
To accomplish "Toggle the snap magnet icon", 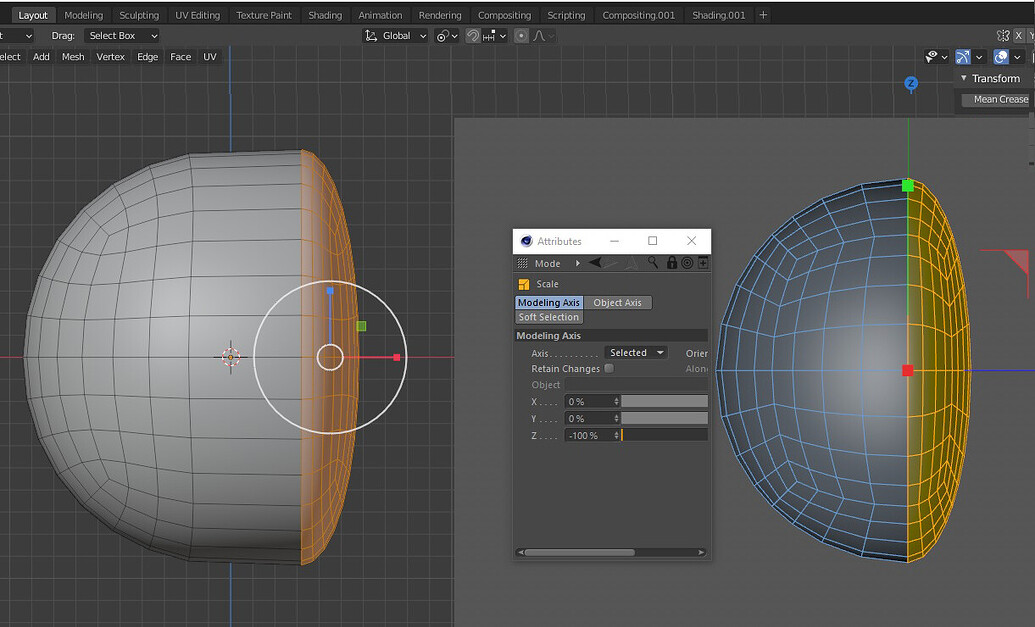I will tap(473, 36).
